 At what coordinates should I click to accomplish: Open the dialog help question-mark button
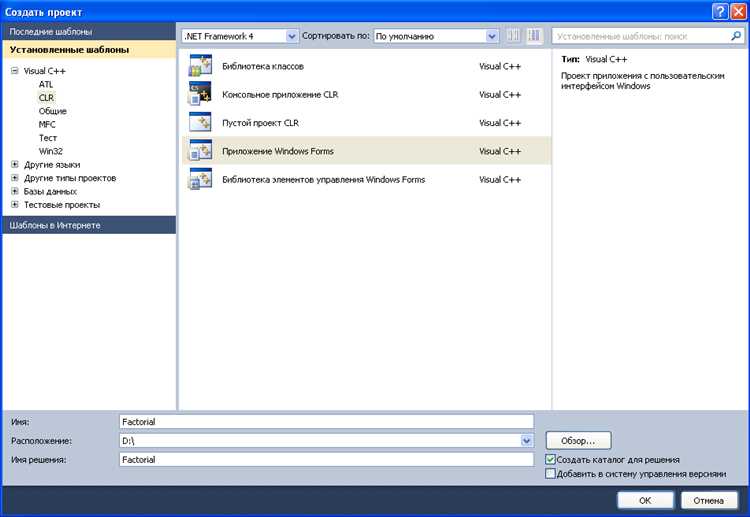click(x=720, y=11)
